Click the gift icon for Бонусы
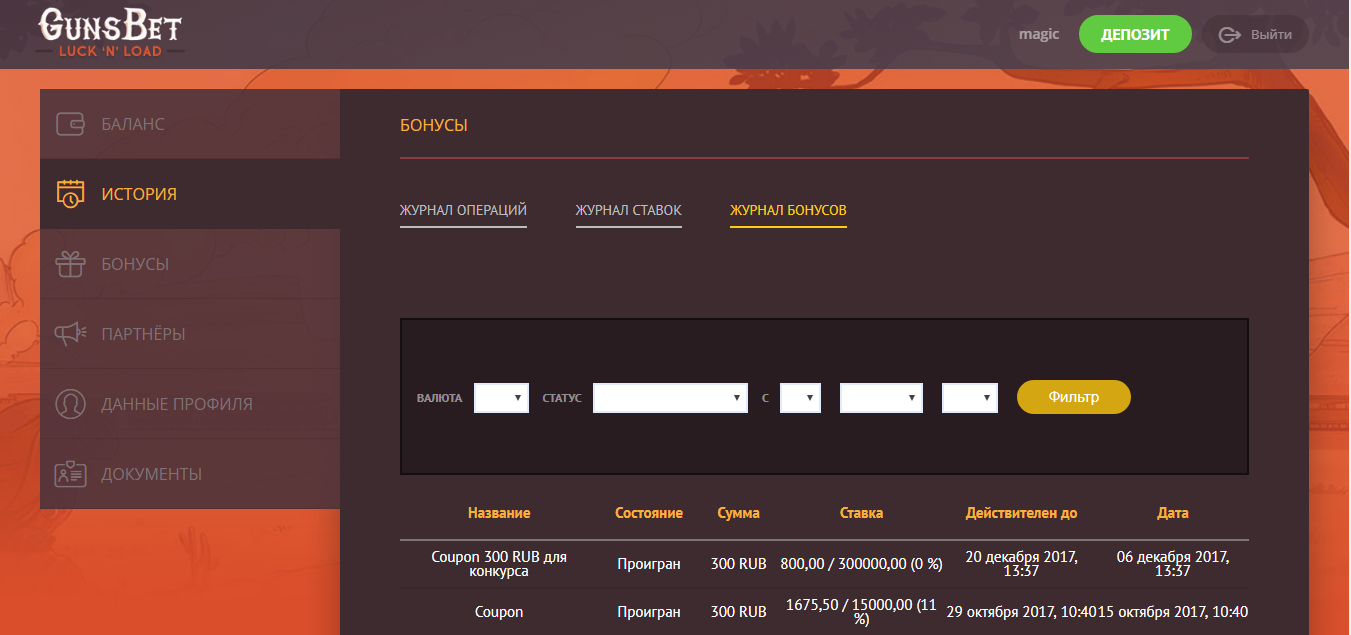 pyautogui.click(x=69, y=263)
